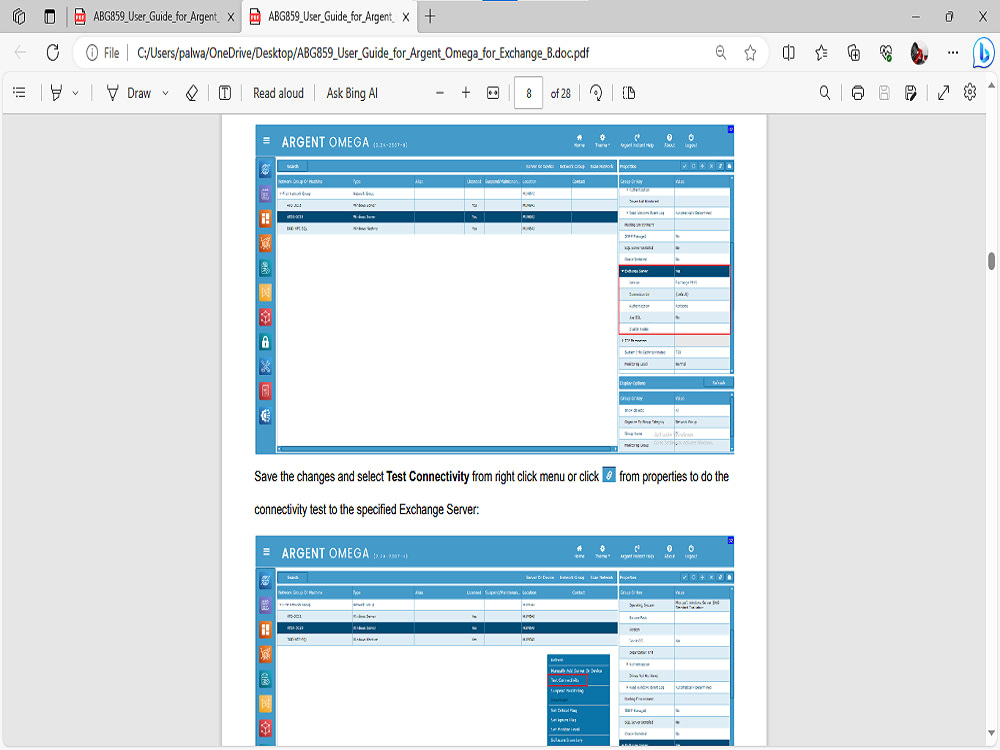The image size is (1000, 750).
Task: Open search within the PDF document
Action: click(x=824, y=92)
